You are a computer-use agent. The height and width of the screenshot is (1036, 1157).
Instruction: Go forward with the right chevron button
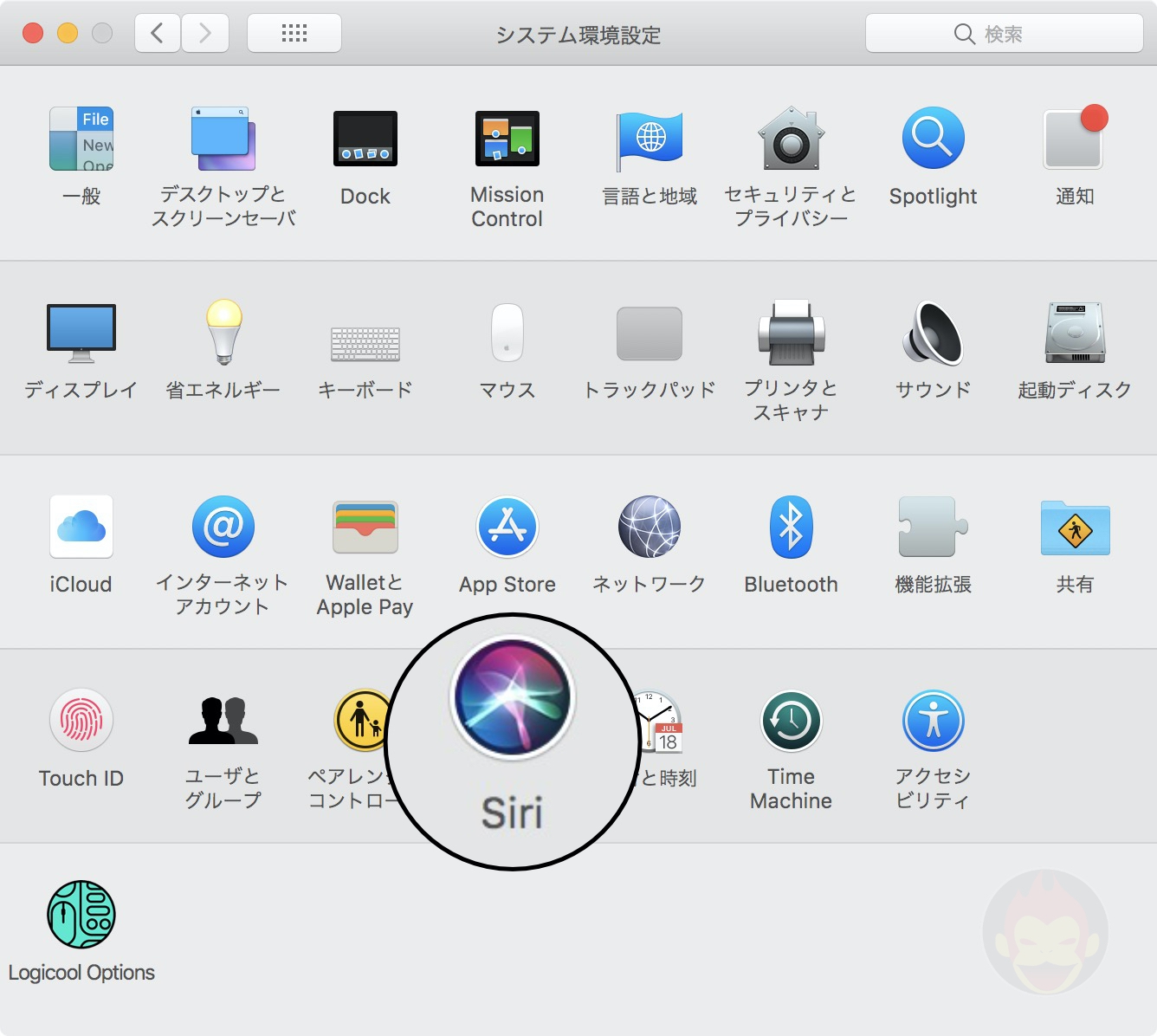coord(205,34)
